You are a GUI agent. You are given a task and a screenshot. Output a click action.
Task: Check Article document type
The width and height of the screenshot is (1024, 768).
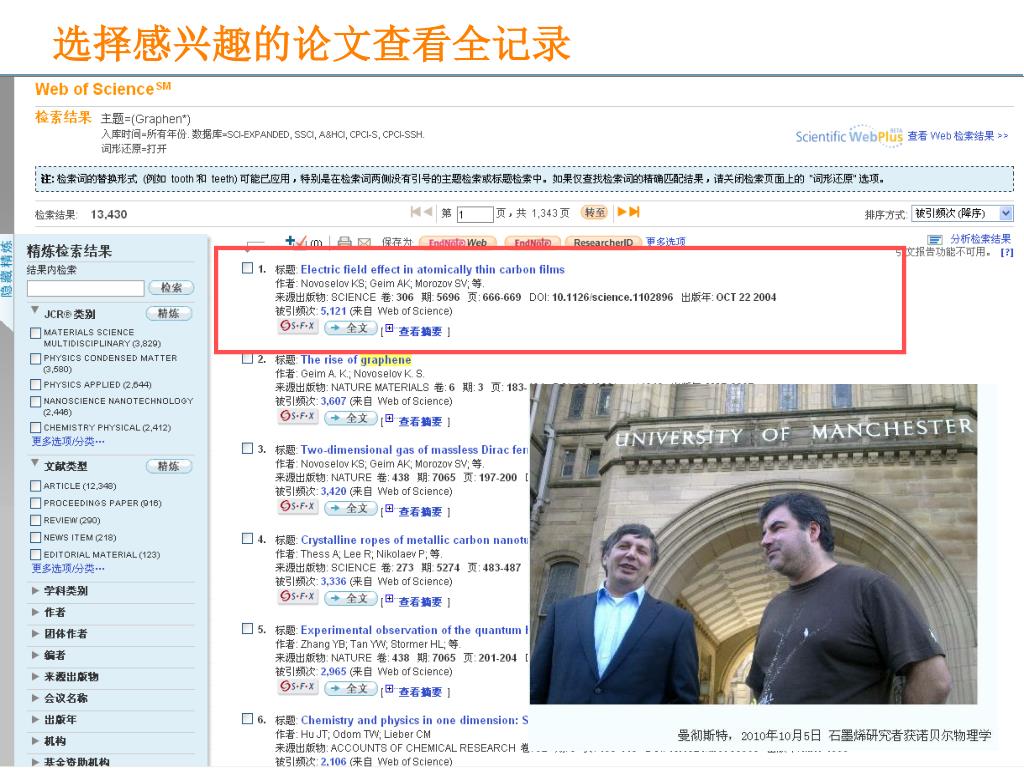tap(36, 486)
